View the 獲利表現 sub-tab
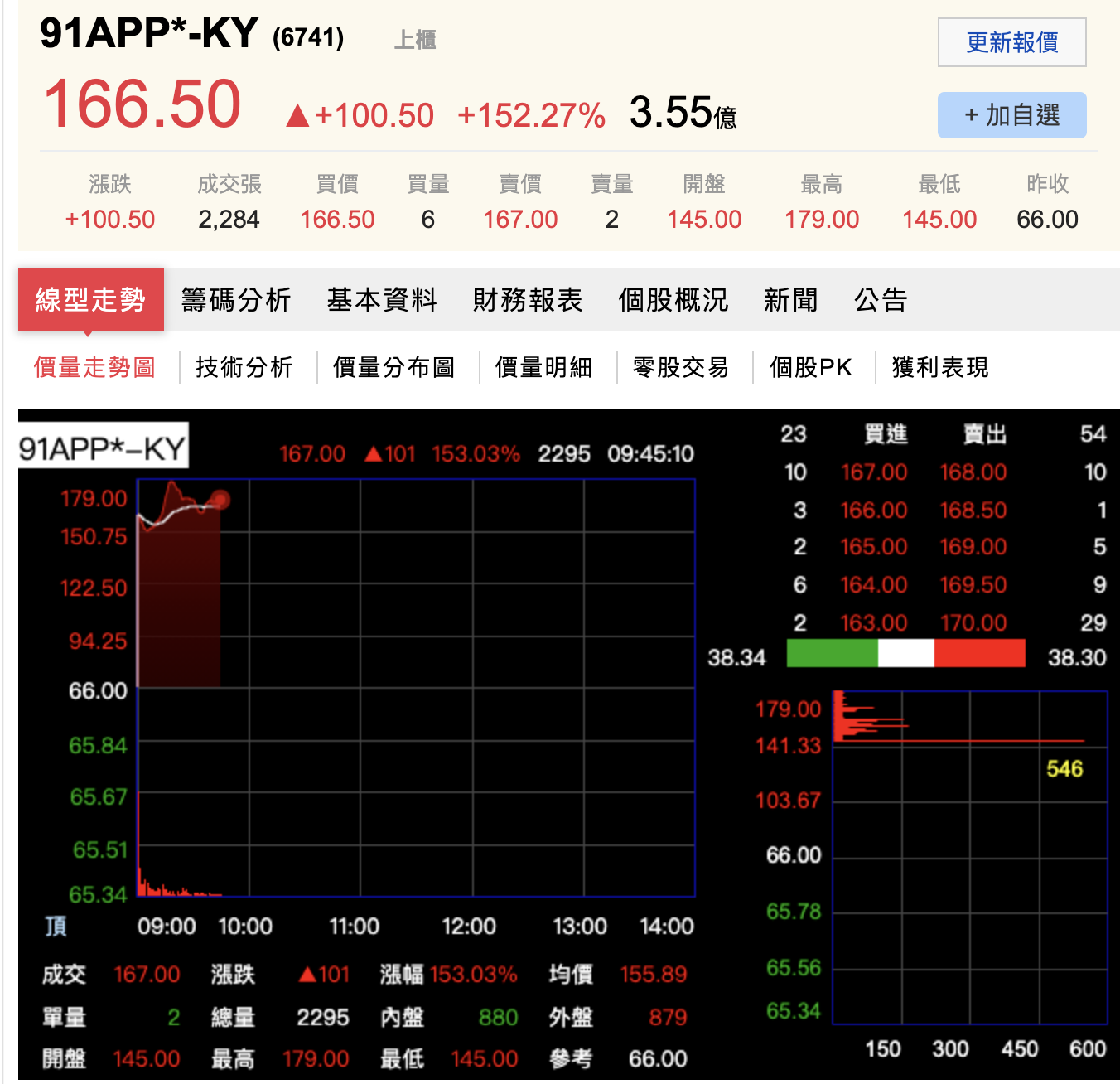The height and width of the screenshot is (1084, 1120). (x=940, y=367)
